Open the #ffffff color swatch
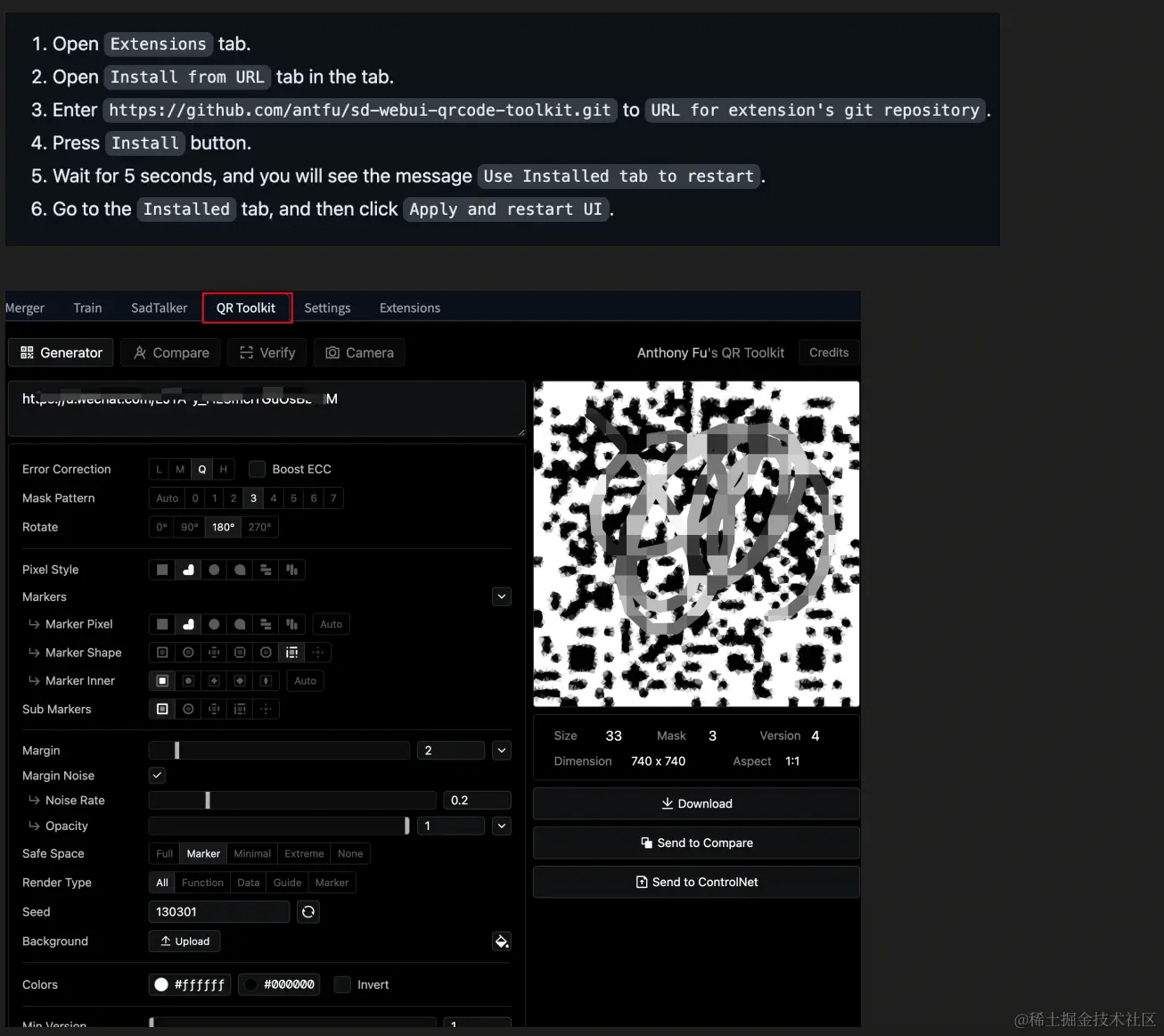1164x1036 pixels. [x=190, y=984]
